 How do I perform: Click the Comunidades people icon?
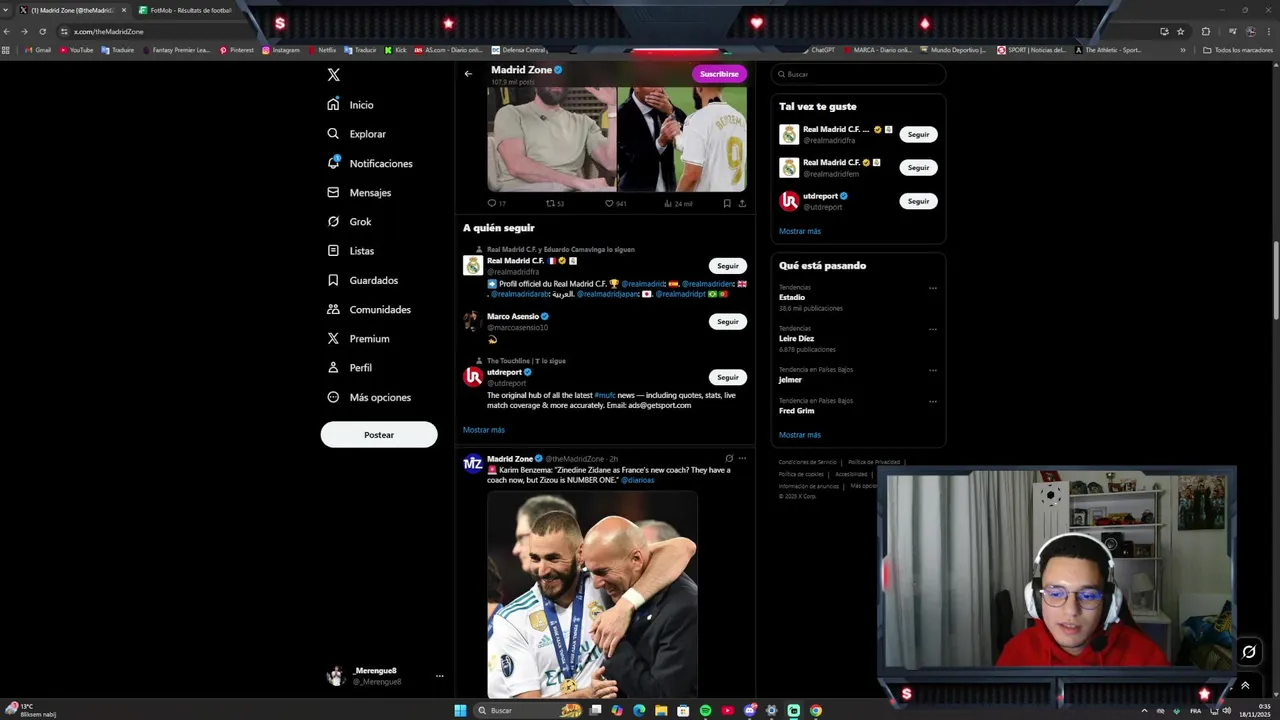(x=334, y=309)
